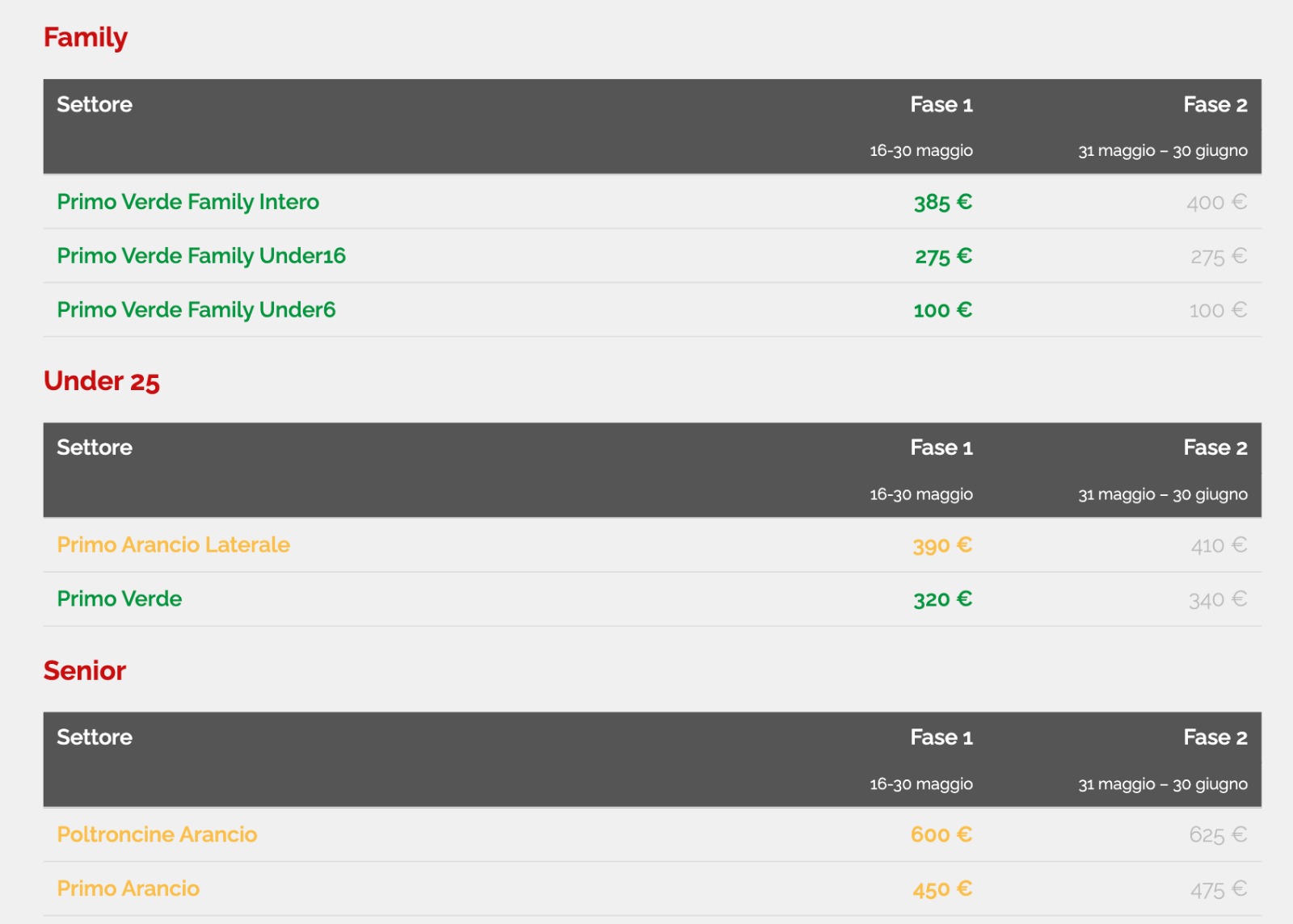Select Primo Verde Family Intero row label
Screen dimensions: 1293x924
pos(187,202)
